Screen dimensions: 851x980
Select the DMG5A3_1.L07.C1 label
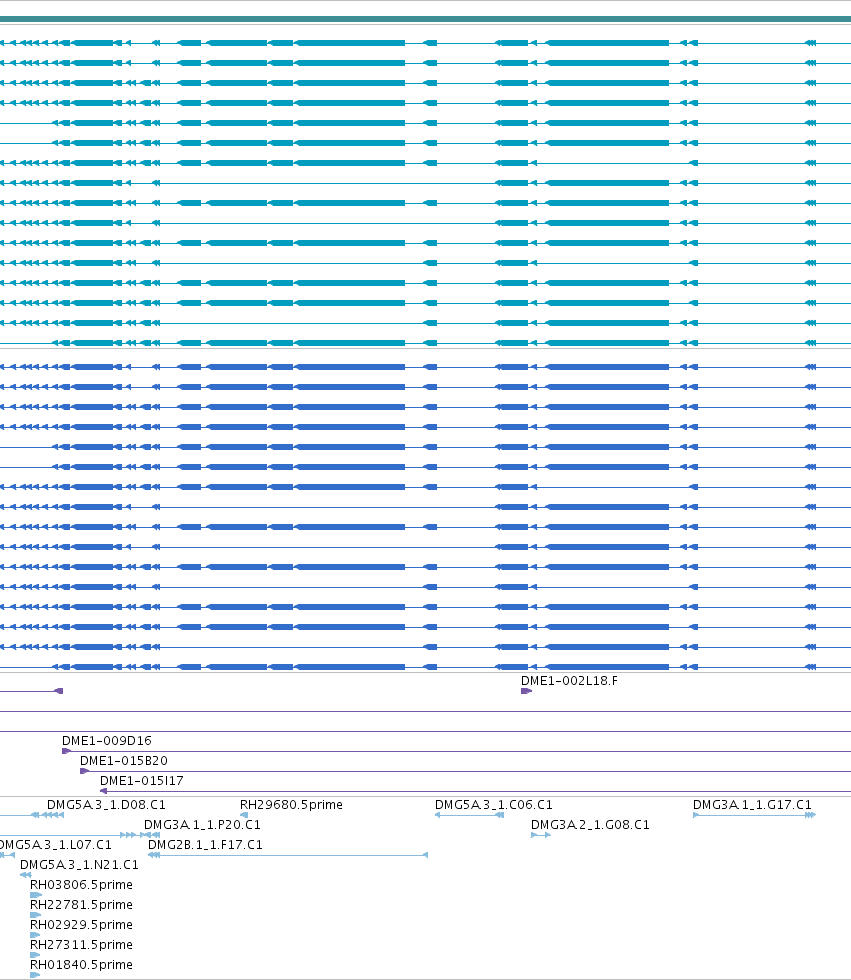pyautogui.click(x=56, y=844)
